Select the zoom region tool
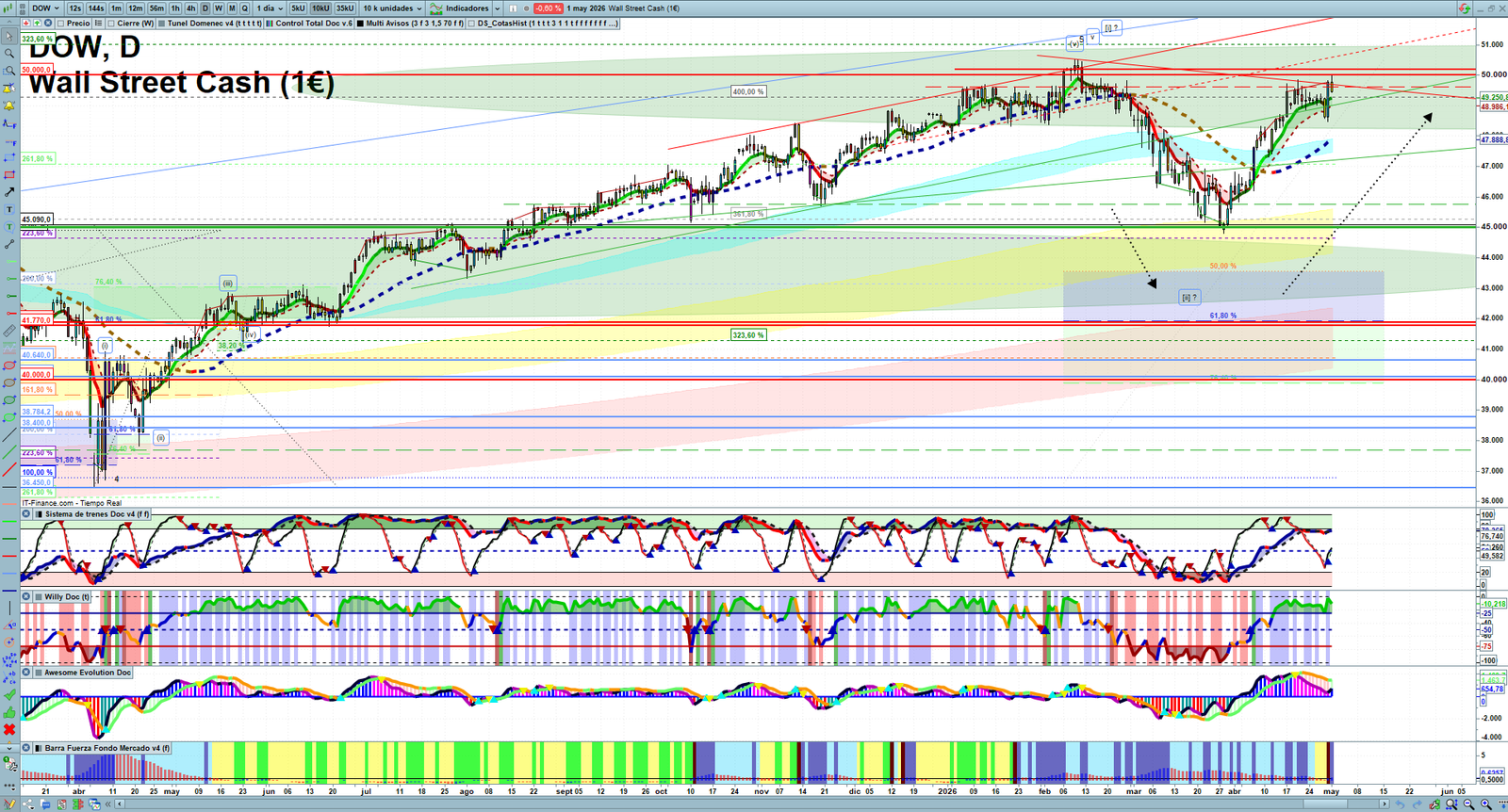 pos(9,71)
